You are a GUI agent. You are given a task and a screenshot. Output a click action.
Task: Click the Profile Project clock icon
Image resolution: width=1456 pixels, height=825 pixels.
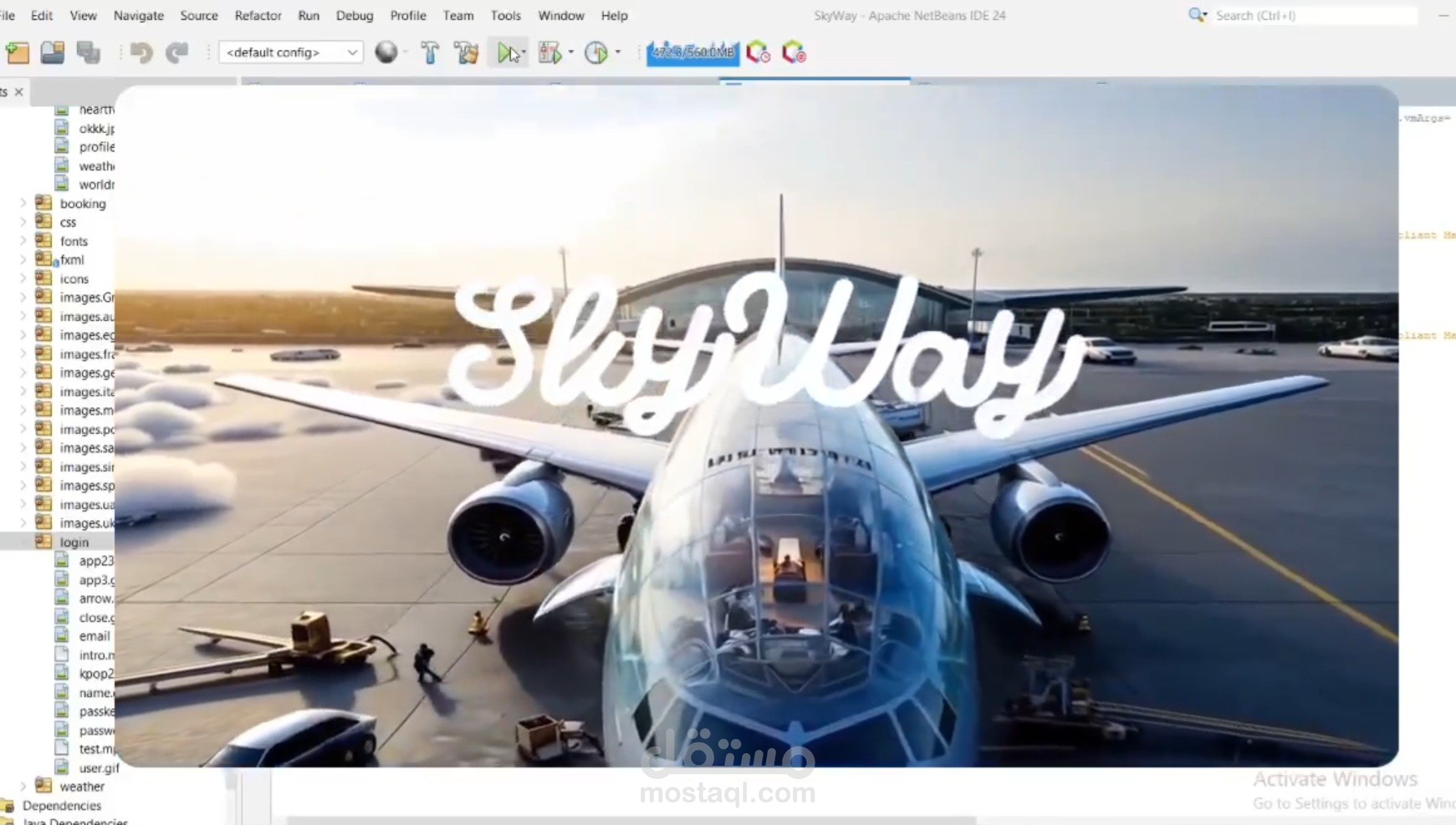(595, 53)
